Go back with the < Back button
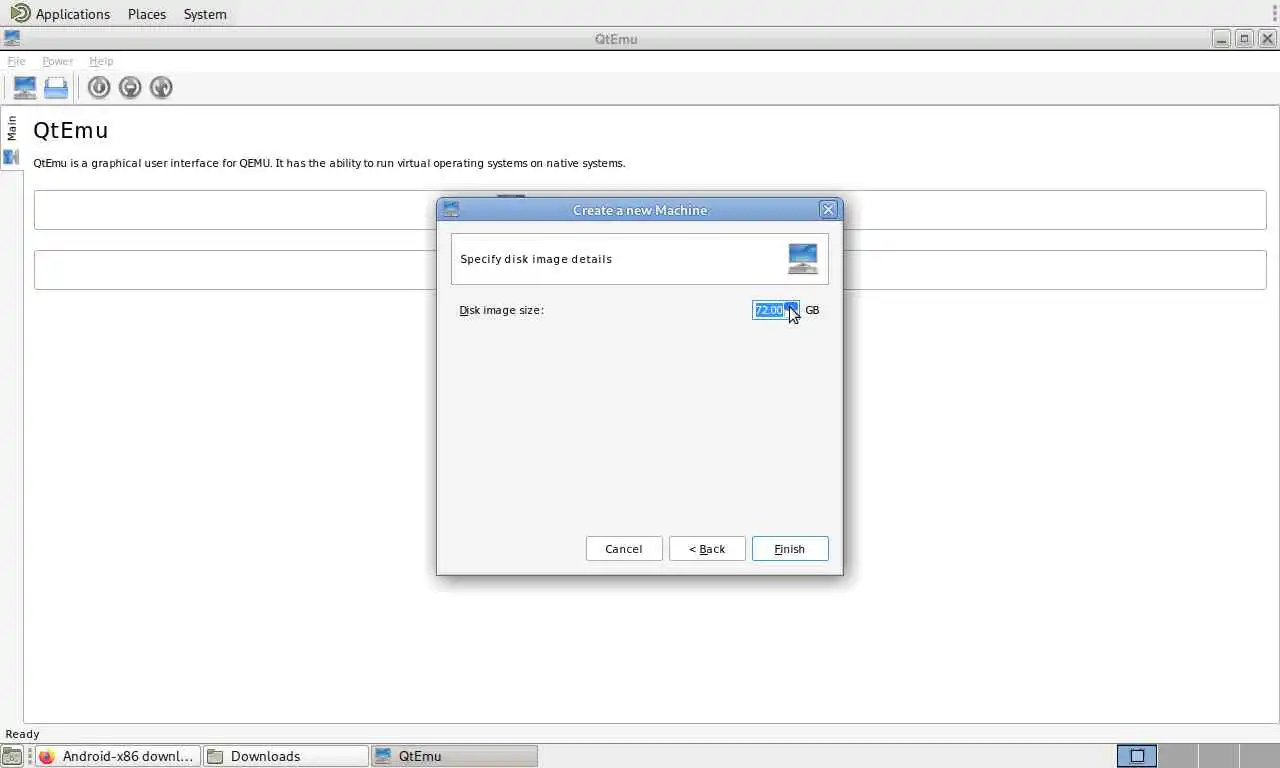1280x768 pixels. point(707,549)
